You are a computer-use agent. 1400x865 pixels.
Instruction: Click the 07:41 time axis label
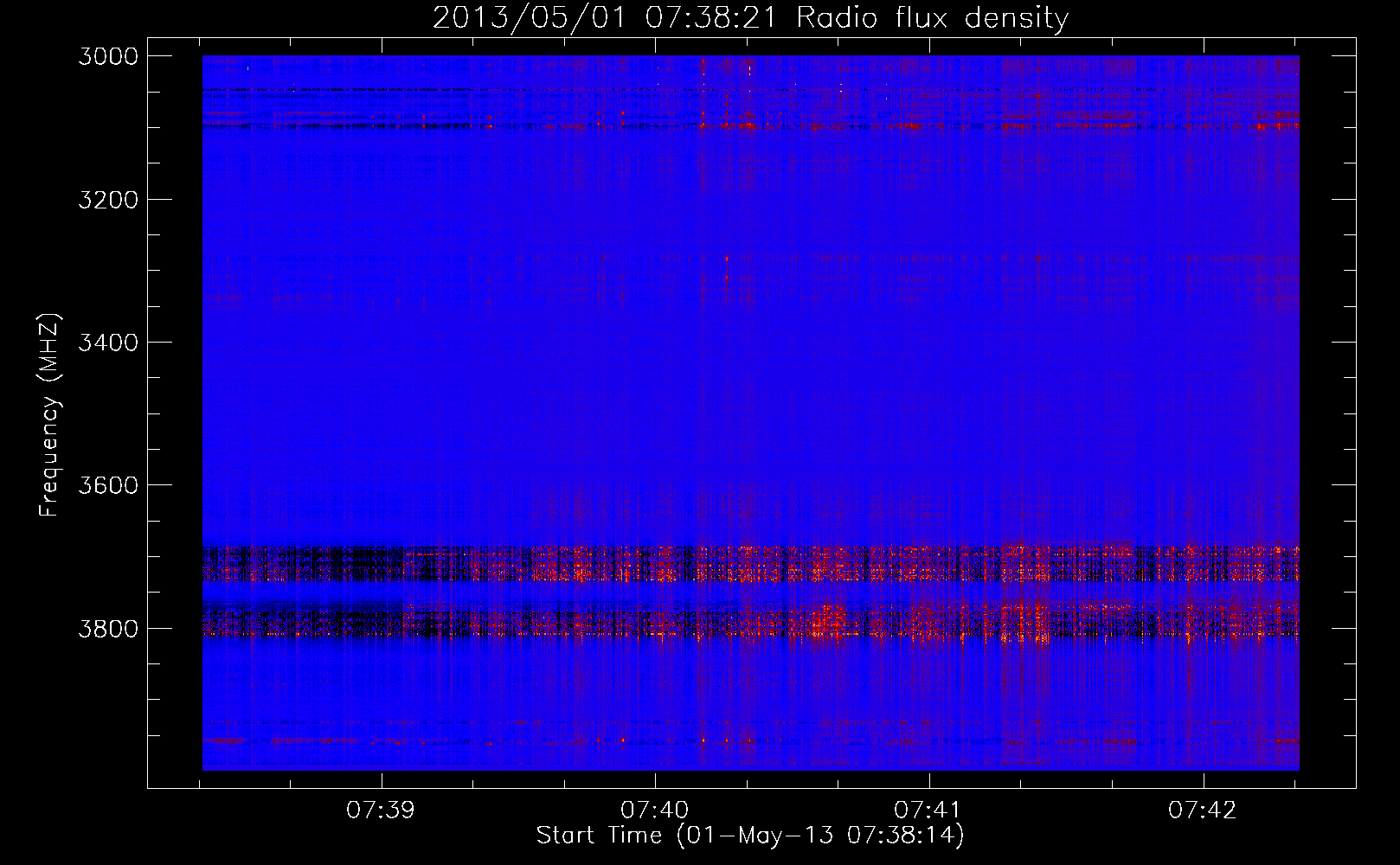click(928, 811)
